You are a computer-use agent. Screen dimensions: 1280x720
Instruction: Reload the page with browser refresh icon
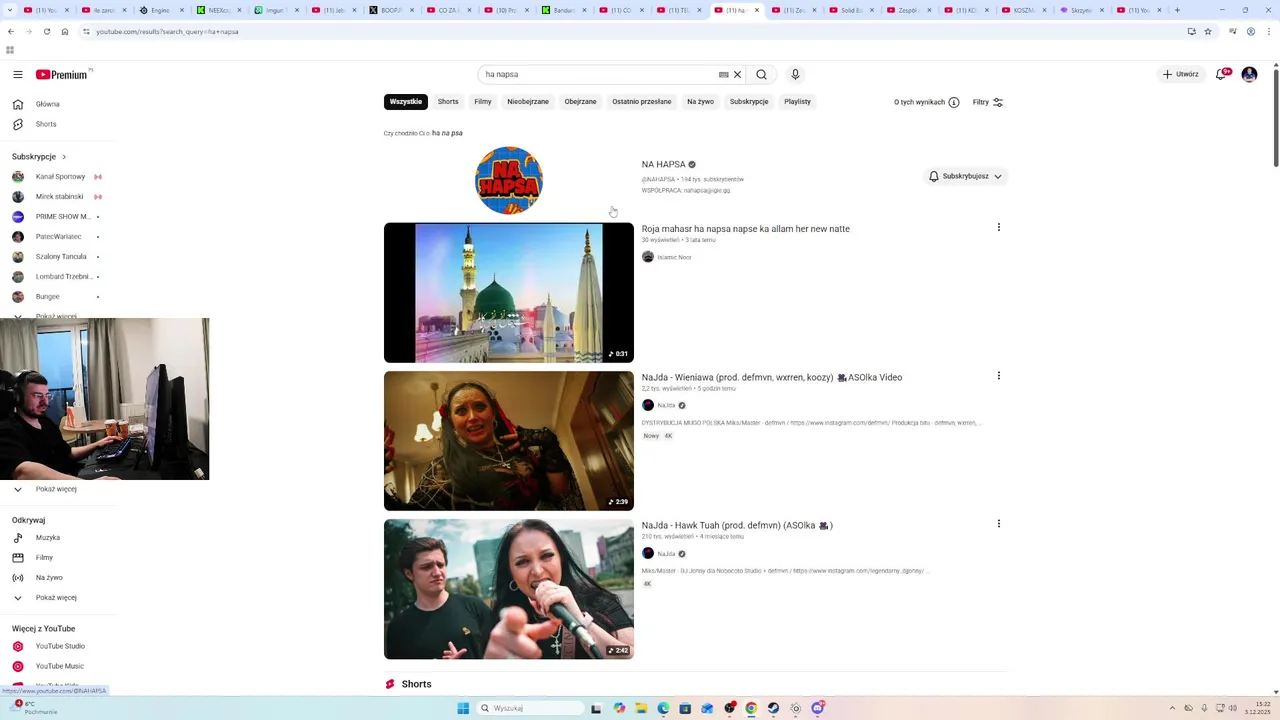point(46,32)
